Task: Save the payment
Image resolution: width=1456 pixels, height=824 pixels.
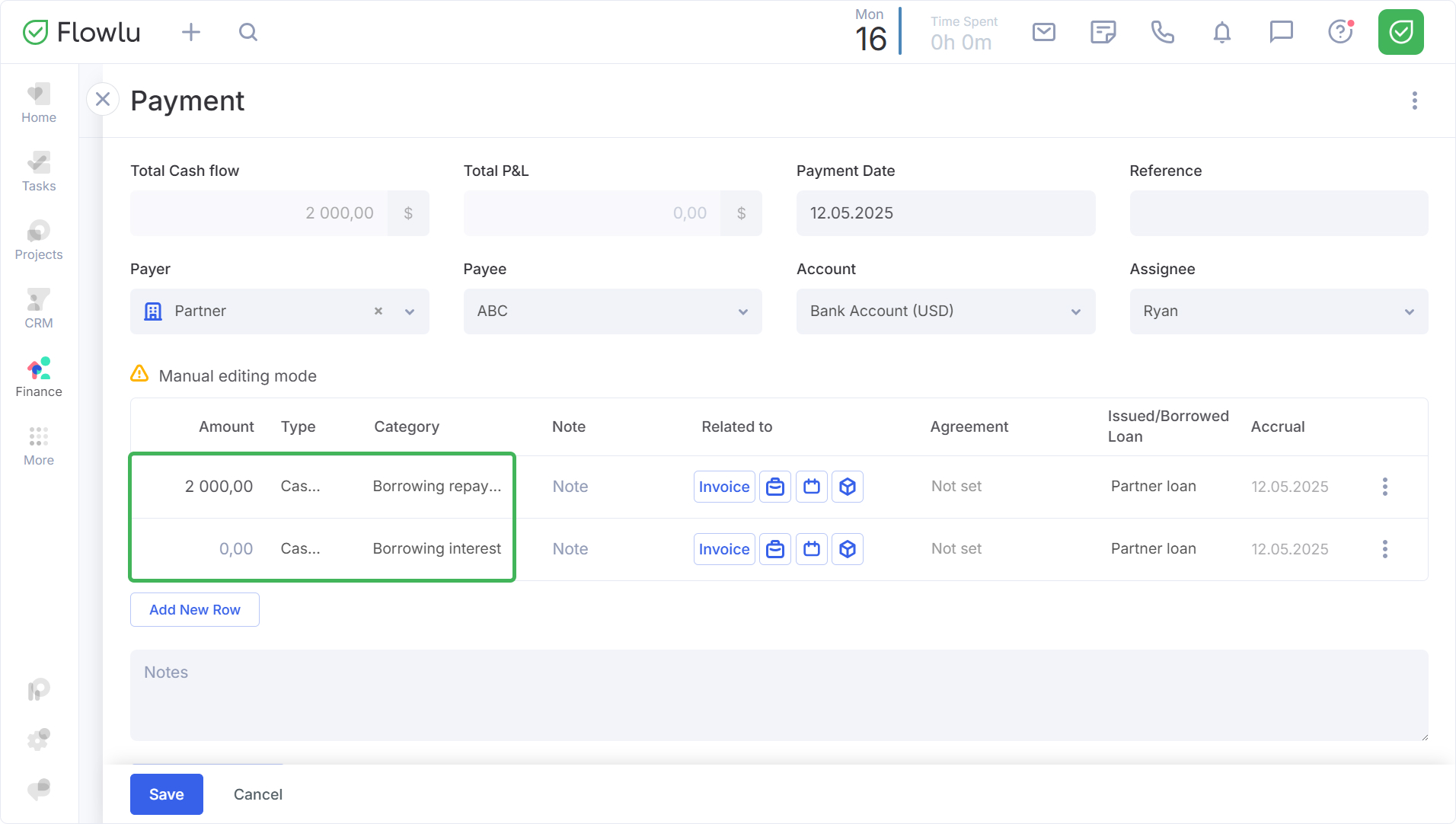Action: pos(166,794)
